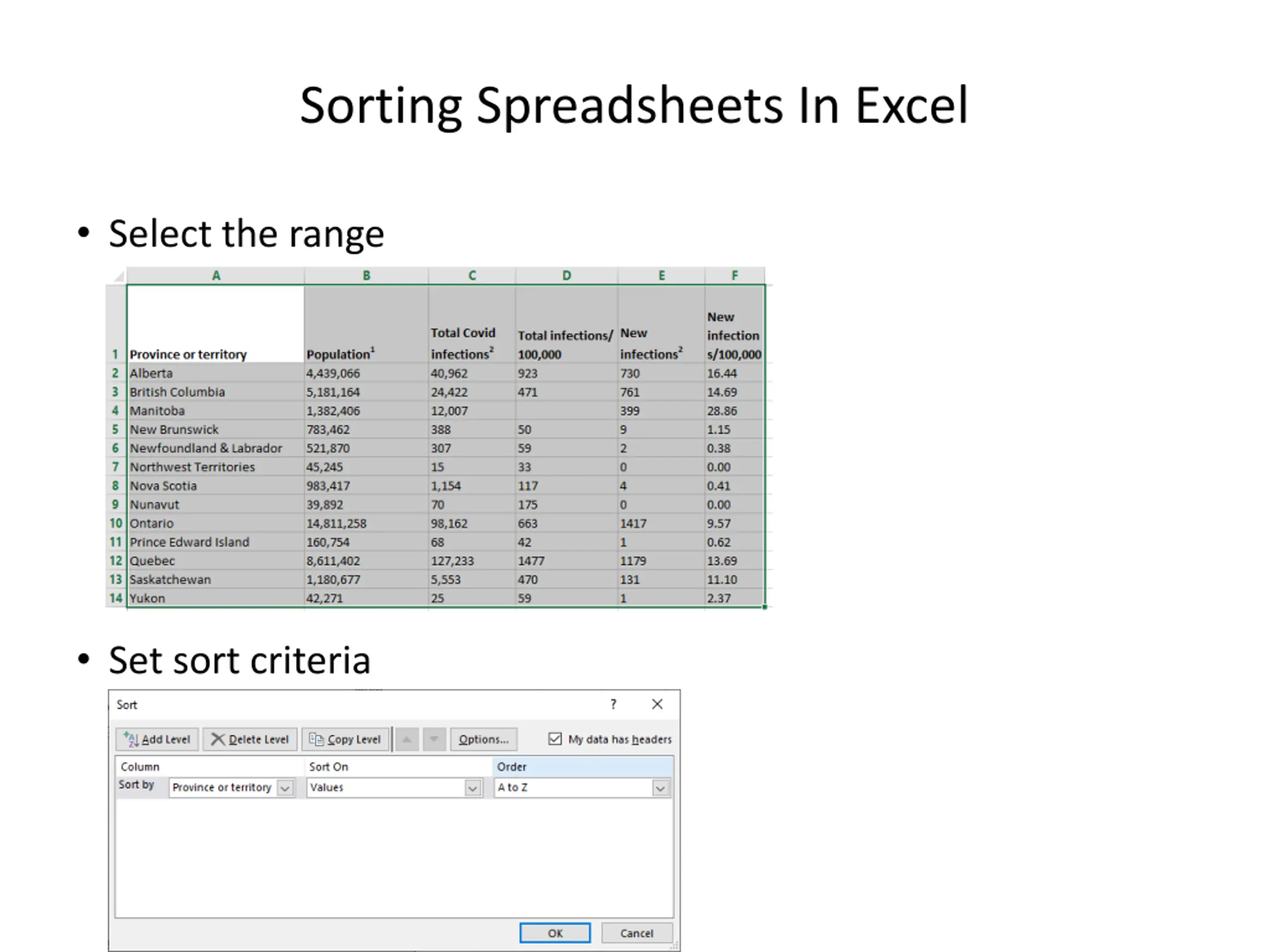The width and height of the screenshot is (1270, 952).
Task: Click the Manitoba cell
Action: 216,411
